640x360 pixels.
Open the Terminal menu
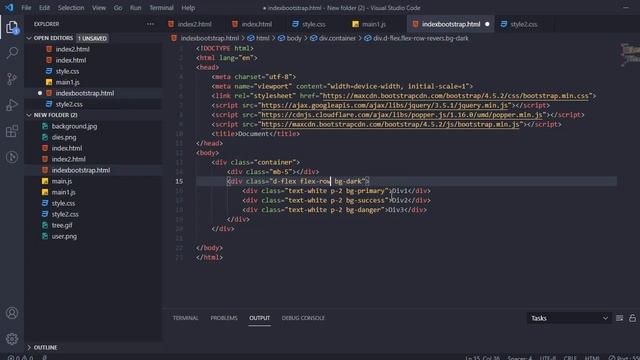pos(161,8)
